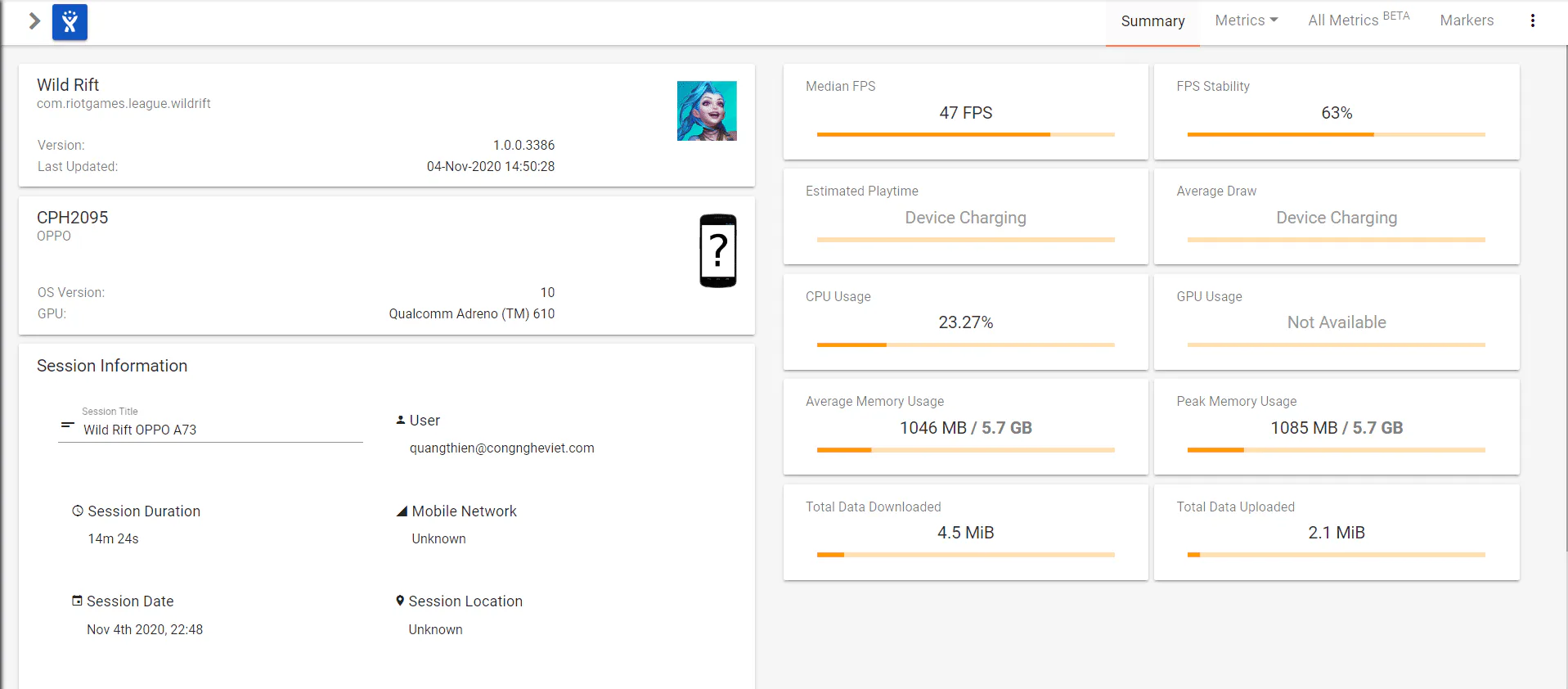Open the Markers tab
The height and width of the screenshot is (689, 1568).
coord(1467,20)
